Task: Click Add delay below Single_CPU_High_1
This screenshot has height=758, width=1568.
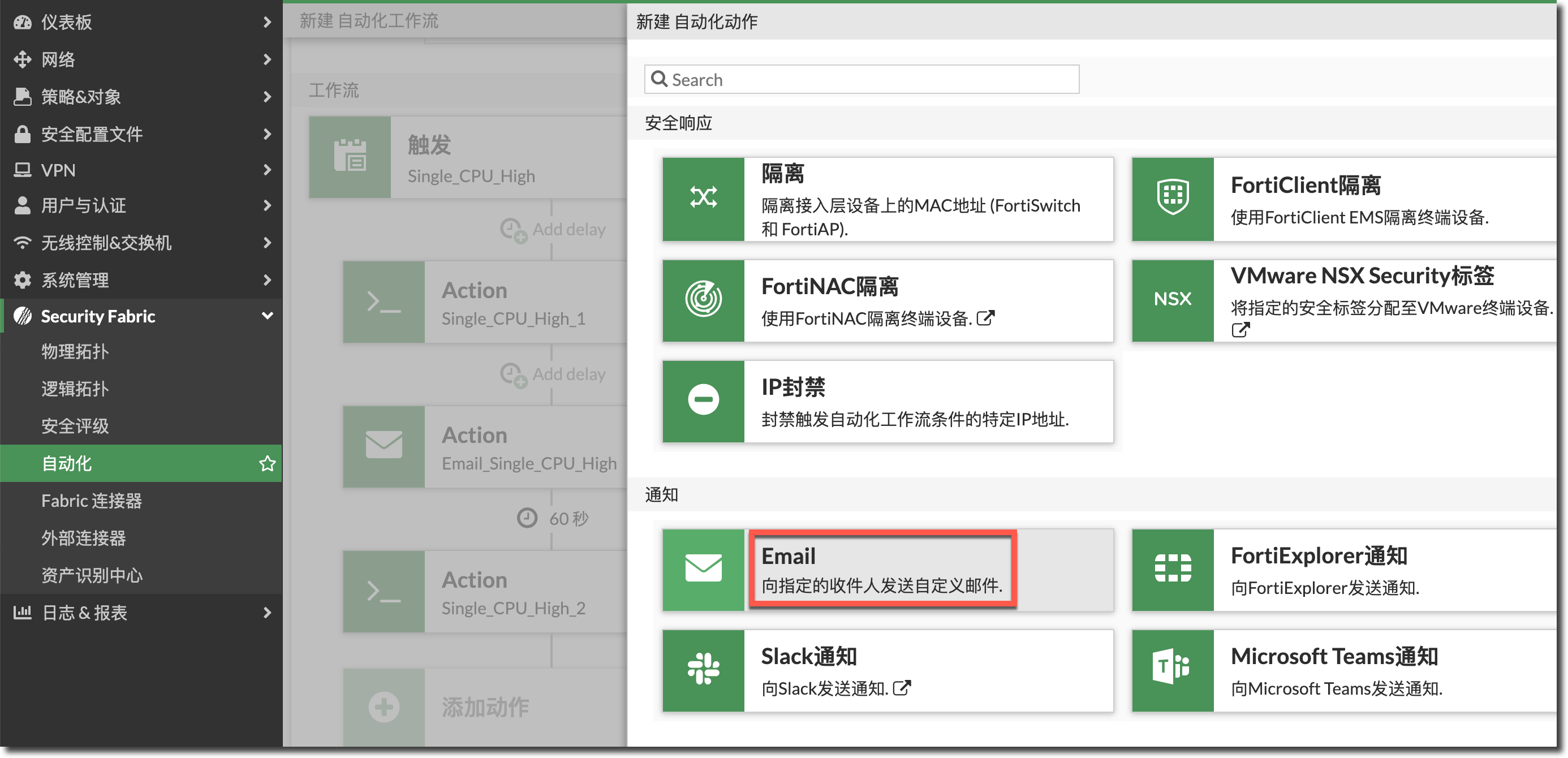Action: click(x=553, y=374)
